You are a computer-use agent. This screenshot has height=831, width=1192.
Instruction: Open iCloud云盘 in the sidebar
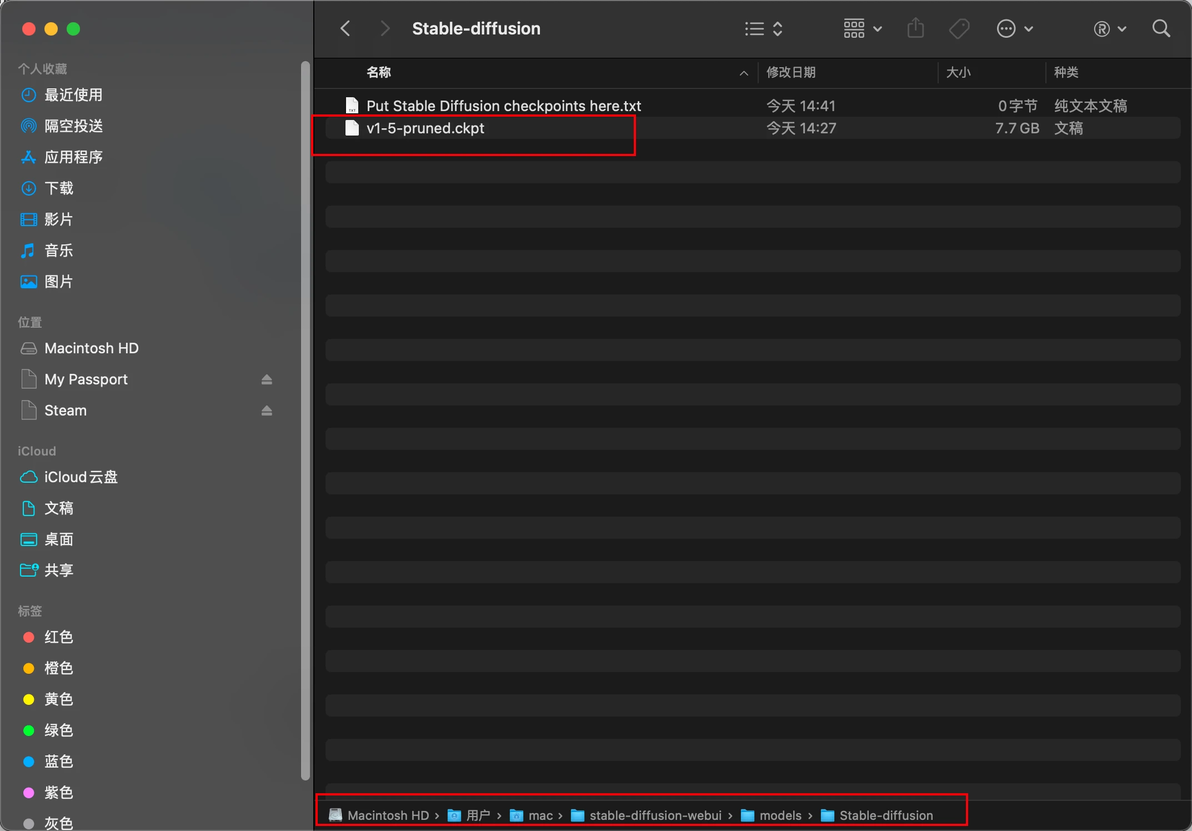coord(81,477)
